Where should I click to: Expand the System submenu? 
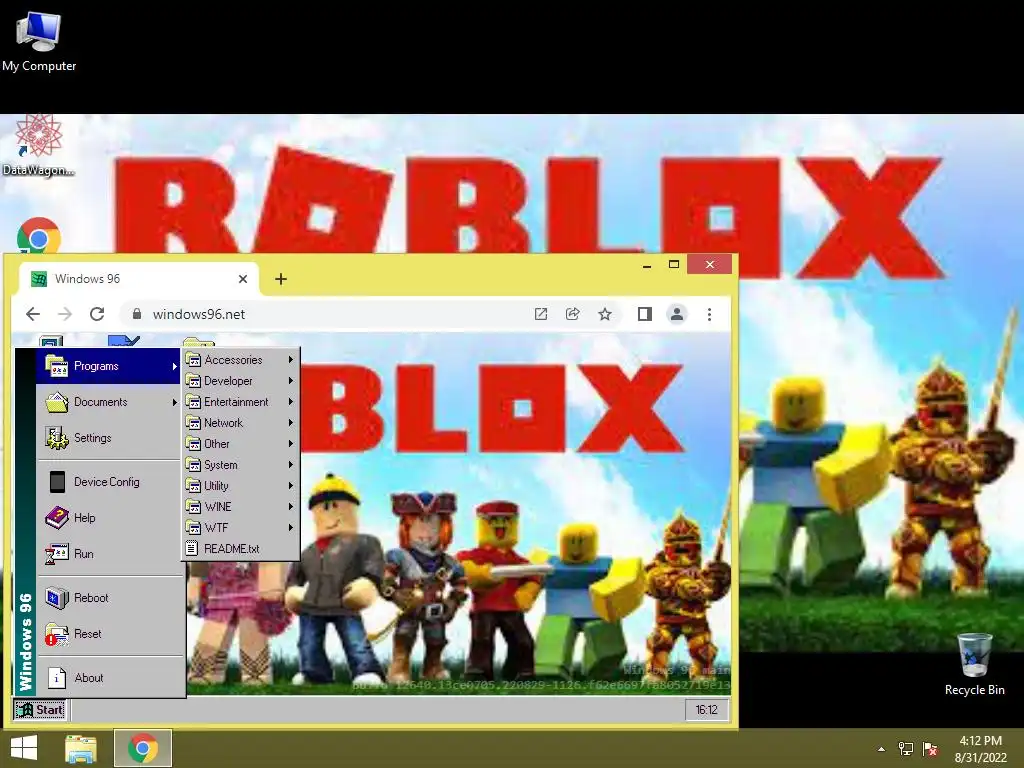(240, 465)
